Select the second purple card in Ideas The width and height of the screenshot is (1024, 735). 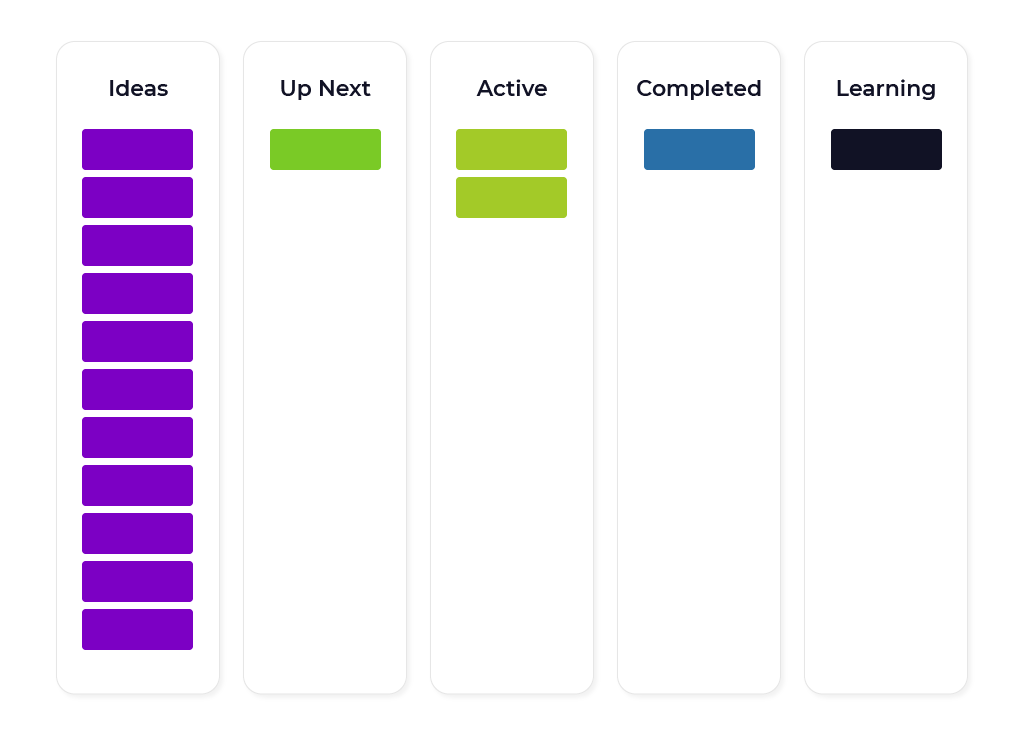click(137, 197)
